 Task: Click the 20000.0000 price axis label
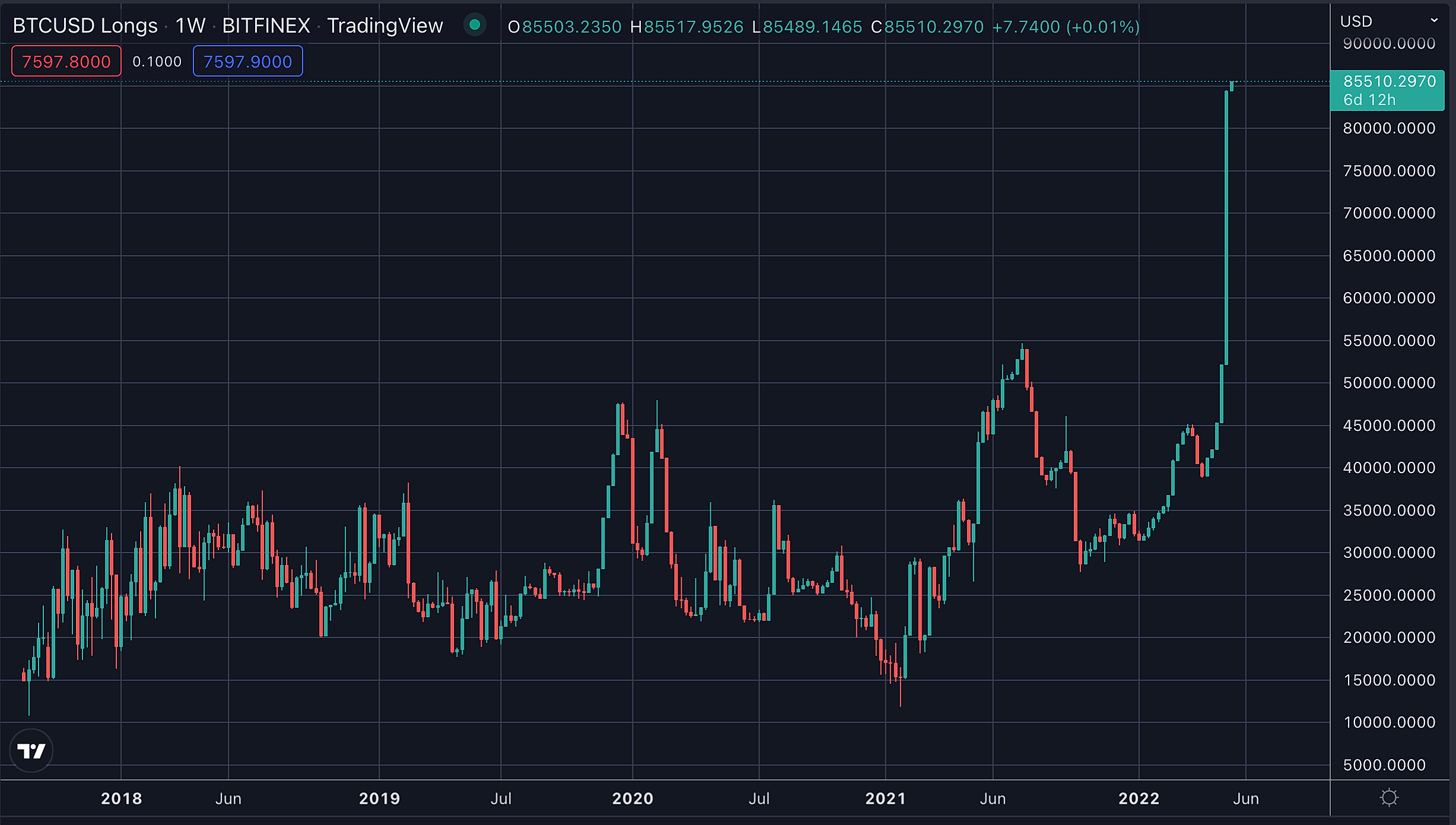[x=1389, y=637]
